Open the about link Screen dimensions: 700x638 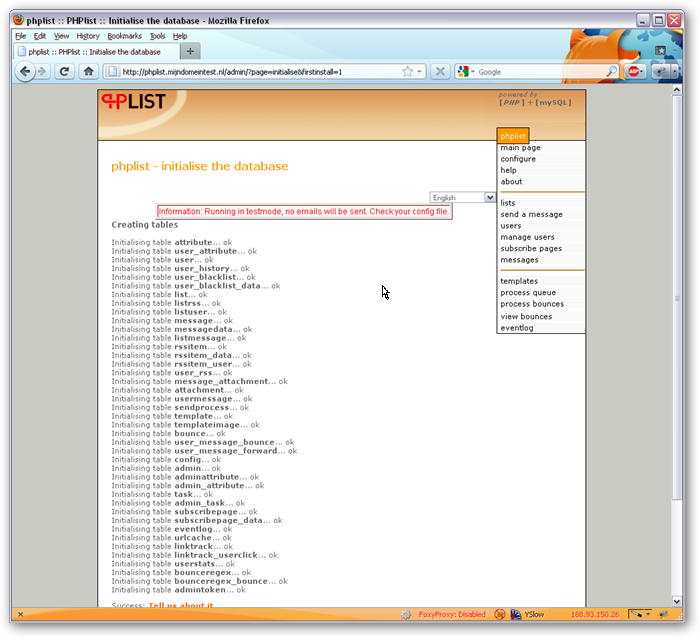511,181
